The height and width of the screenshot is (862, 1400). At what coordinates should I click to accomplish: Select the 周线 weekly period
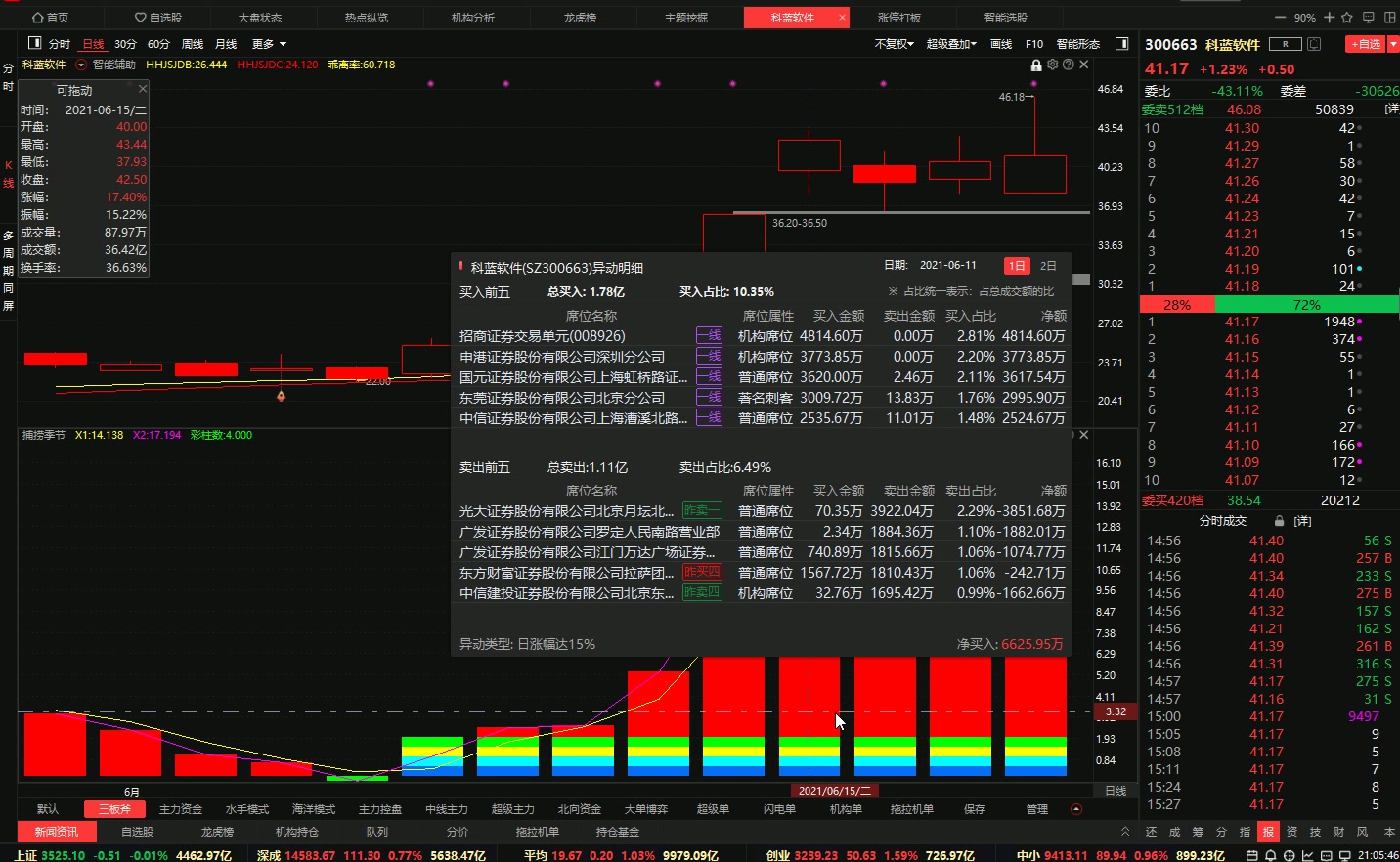[x=193, y=44]
